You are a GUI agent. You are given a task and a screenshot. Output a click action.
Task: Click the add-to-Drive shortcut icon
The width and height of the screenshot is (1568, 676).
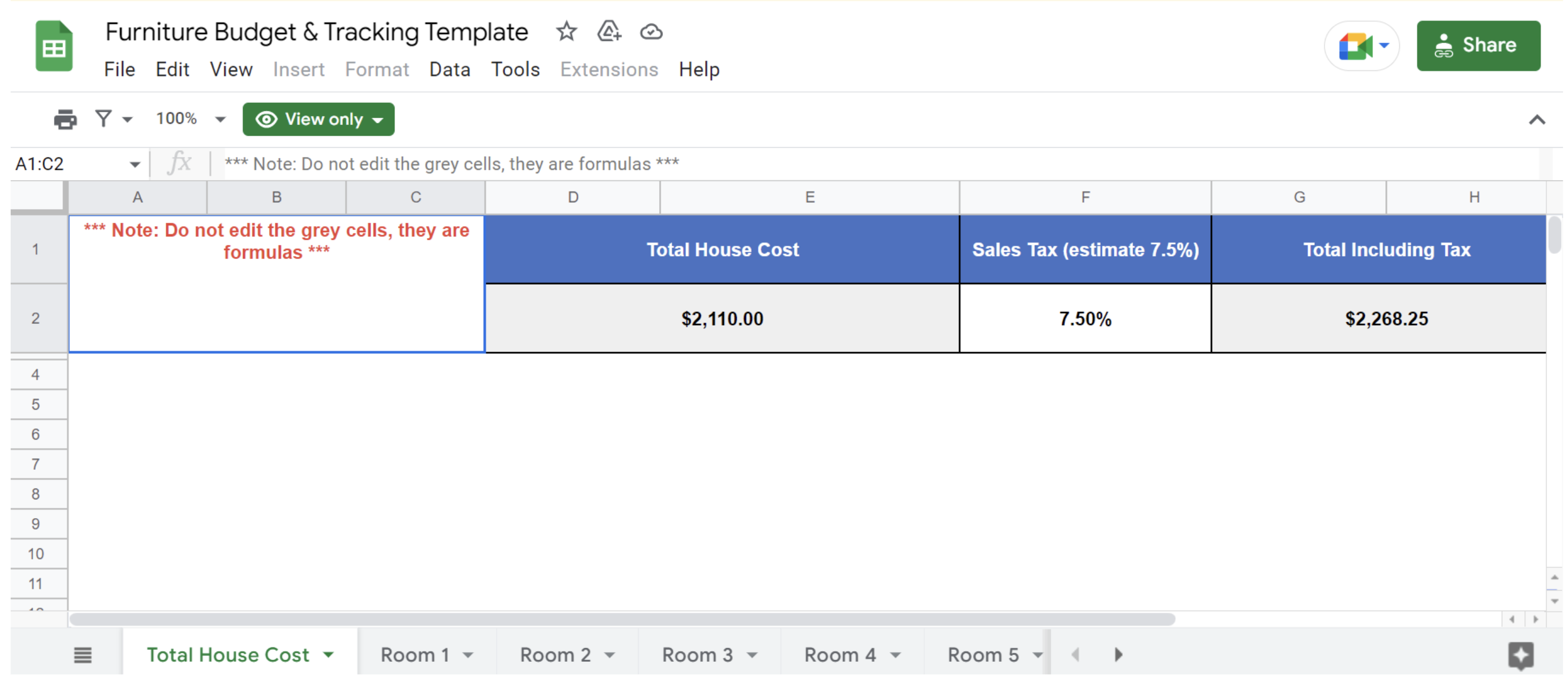608,31
